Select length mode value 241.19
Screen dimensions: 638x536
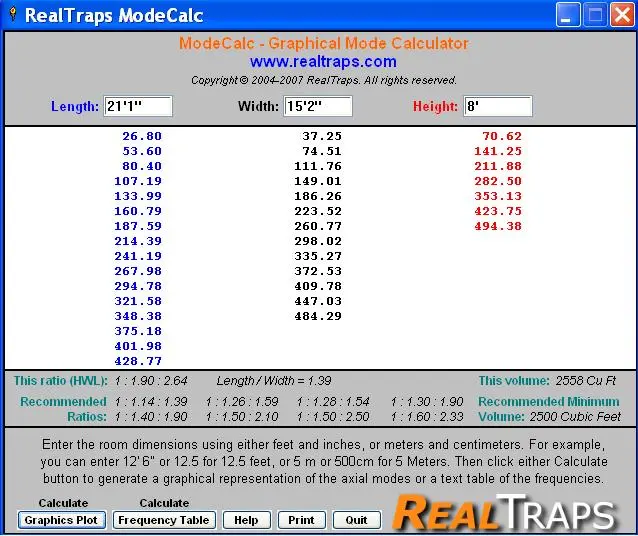tap(138, 256)
